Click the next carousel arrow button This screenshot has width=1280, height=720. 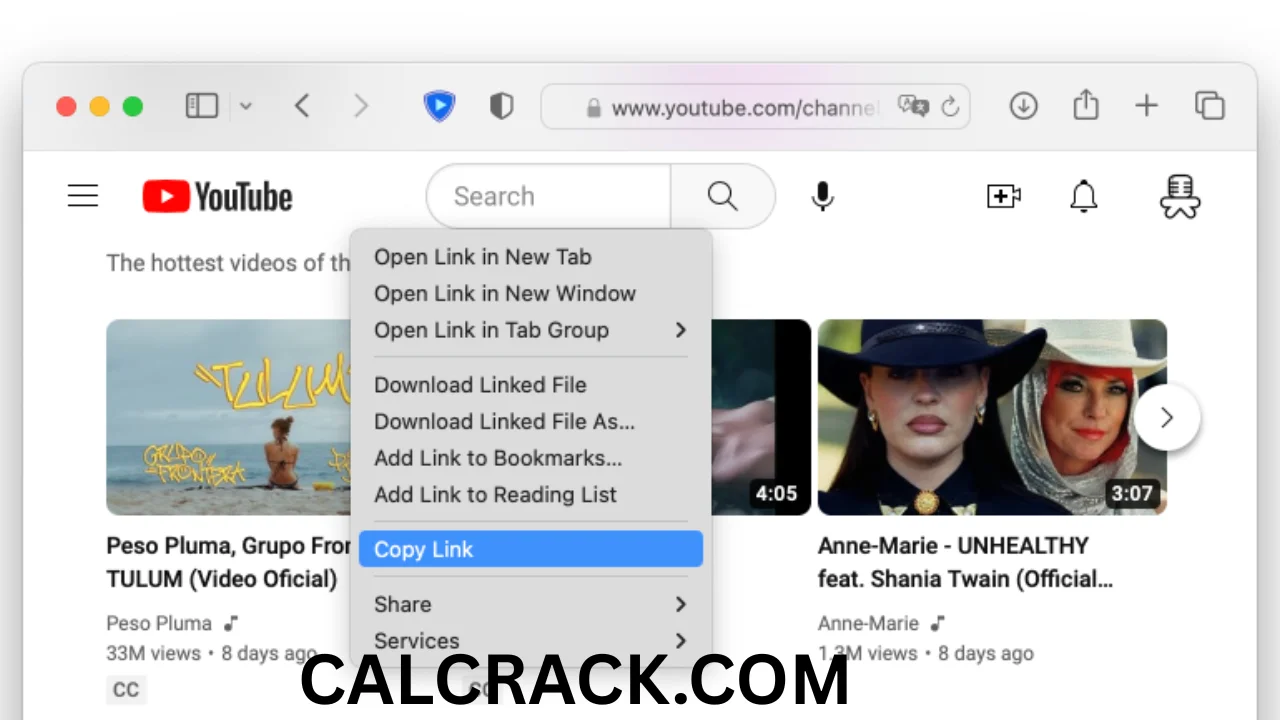(x=1166, y=418)
